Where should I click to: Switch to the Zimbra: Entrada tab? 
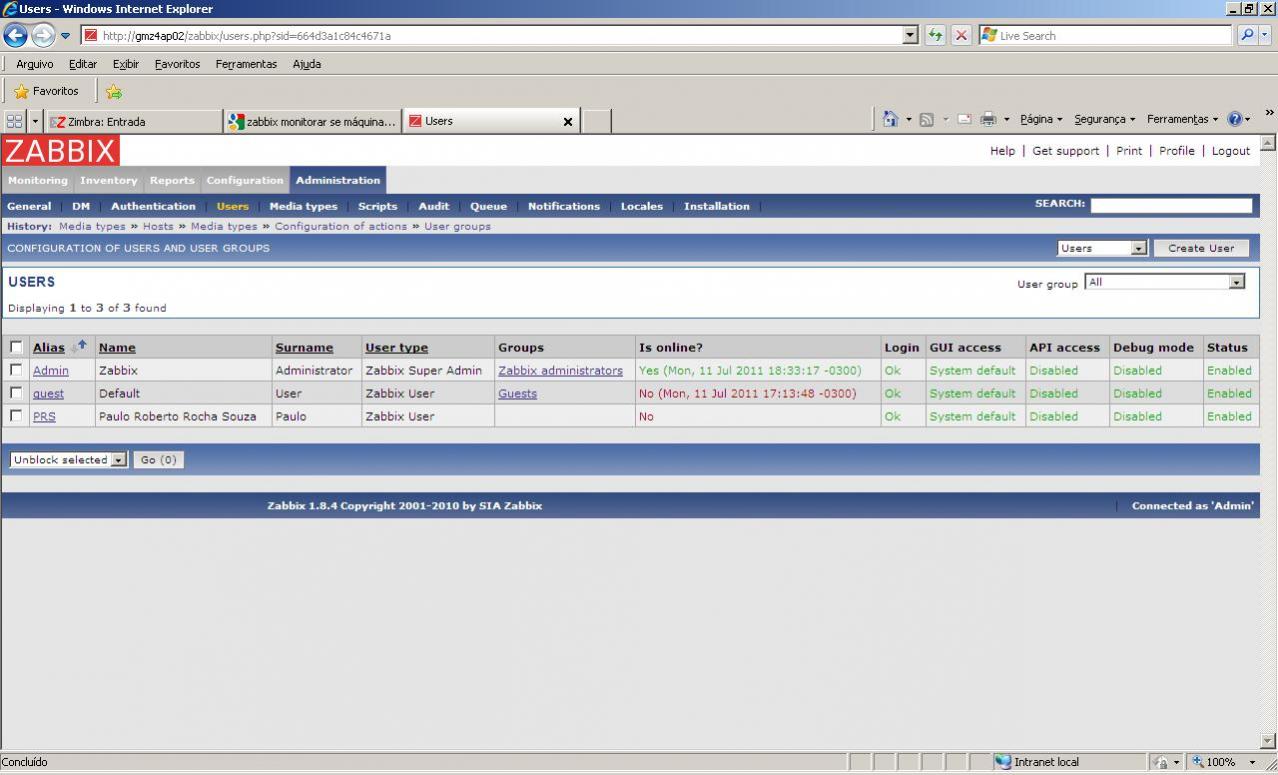click(x=133, y=121)
